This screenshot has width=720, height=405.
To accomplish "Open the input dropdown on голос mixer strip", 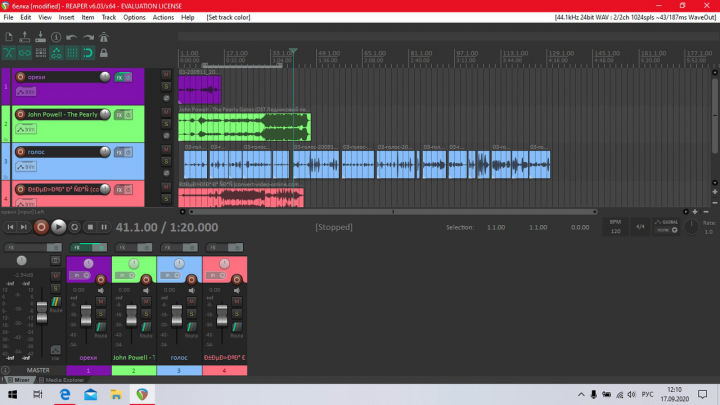I will 170,276.
